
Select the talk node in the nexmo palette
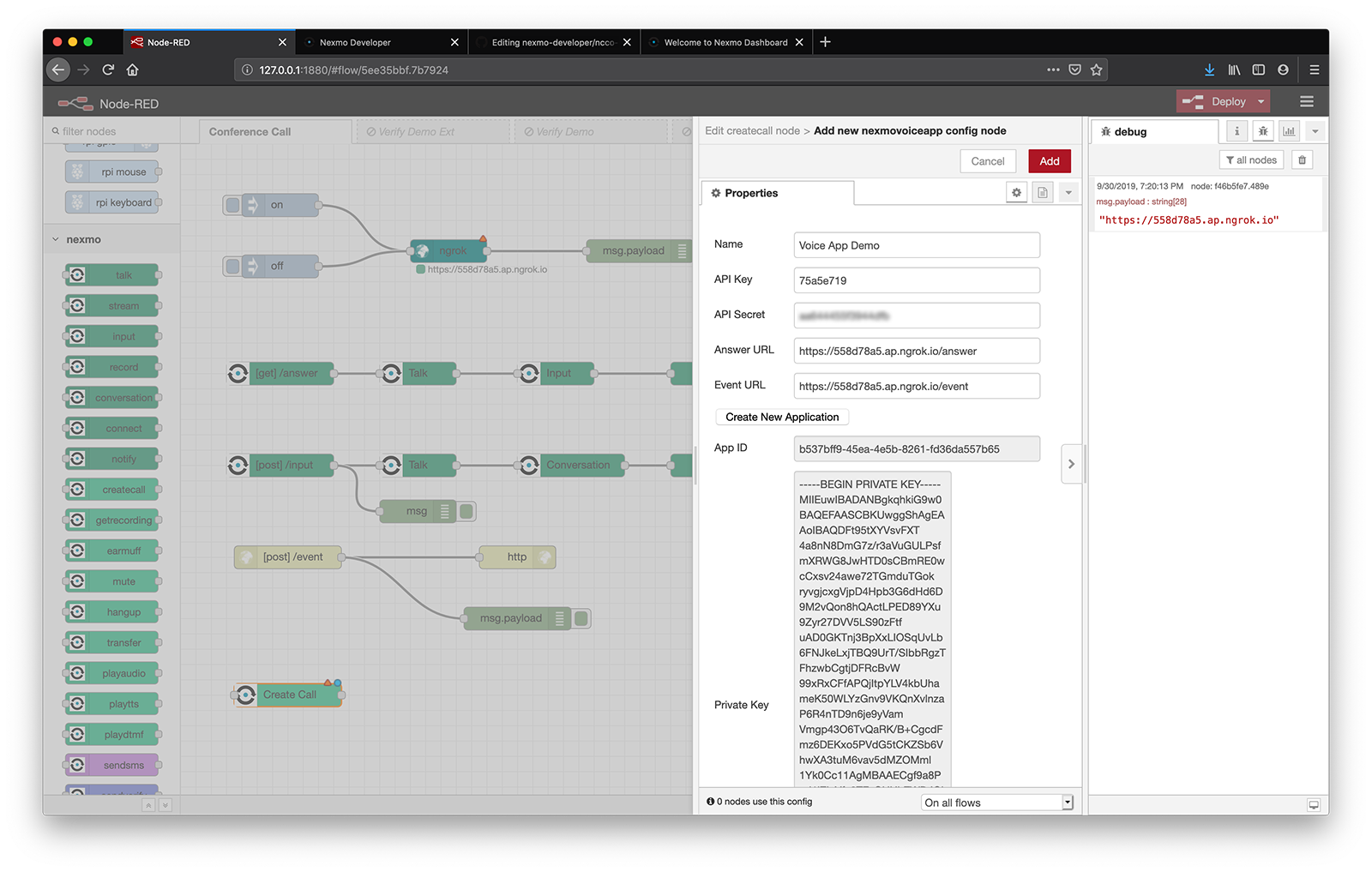[111, 275]
